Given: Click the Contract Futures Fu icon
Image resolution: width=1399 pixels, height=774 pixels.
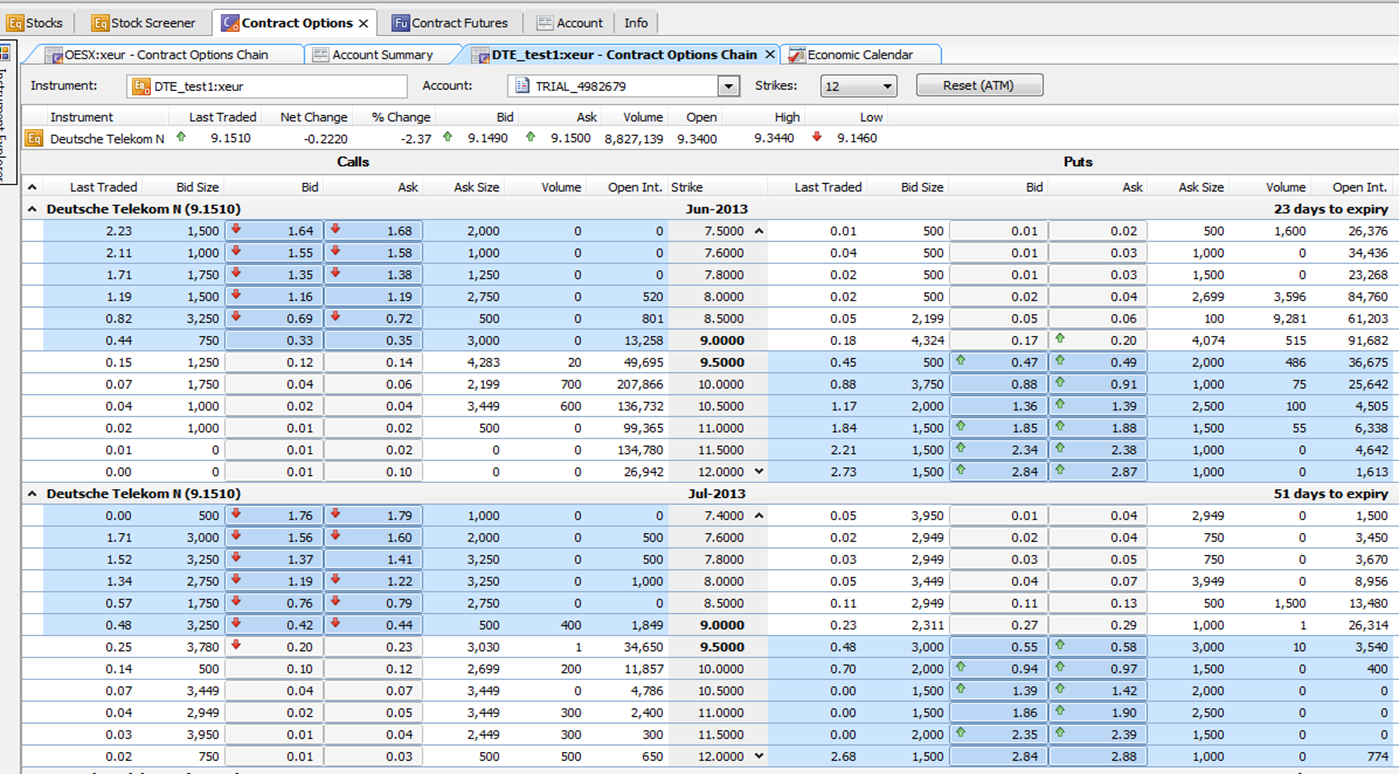Looking at the screenshot, I should click(400, 22).
